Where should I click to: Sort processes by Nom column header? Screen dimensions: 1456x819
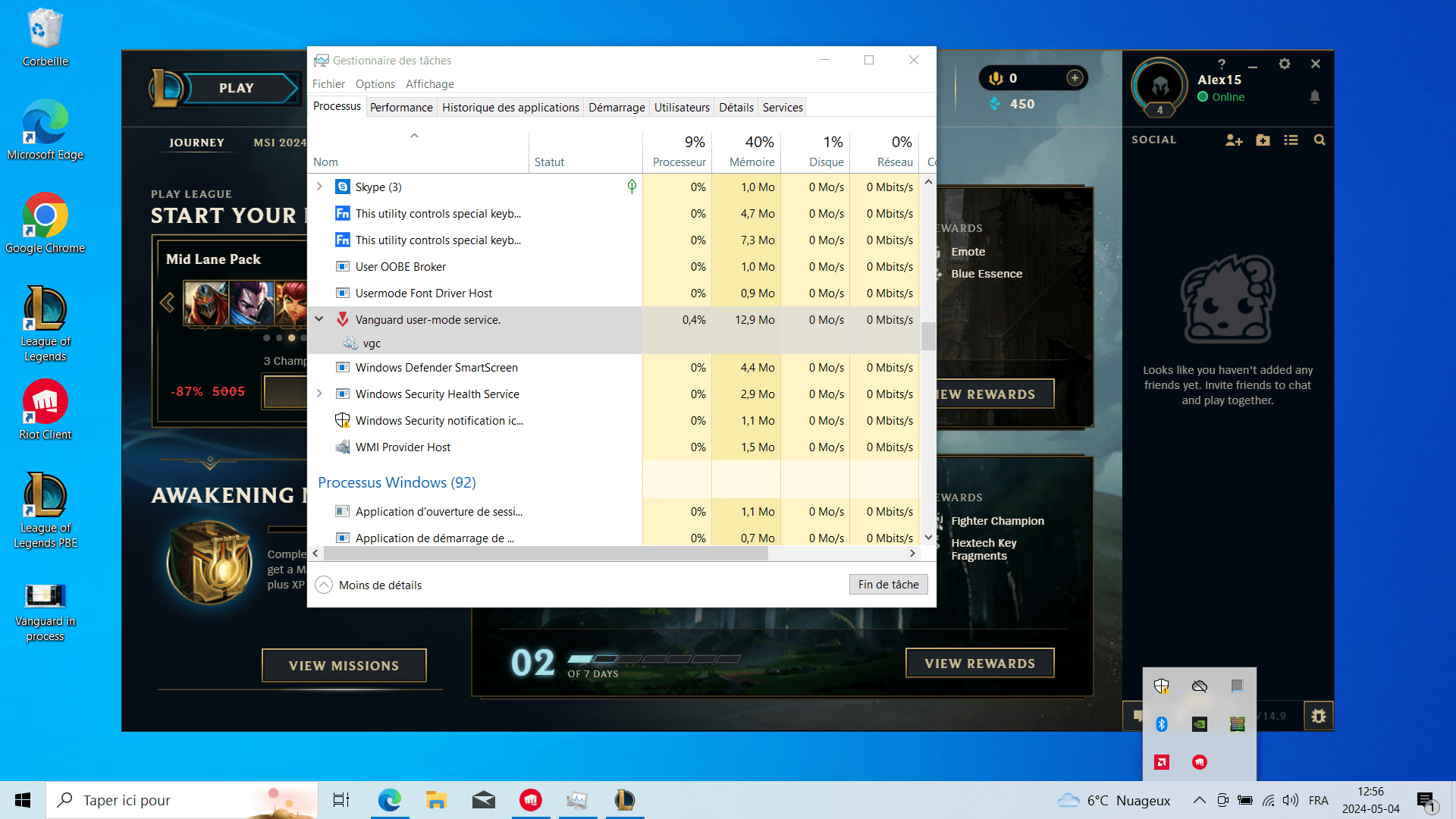click(418, 152)
